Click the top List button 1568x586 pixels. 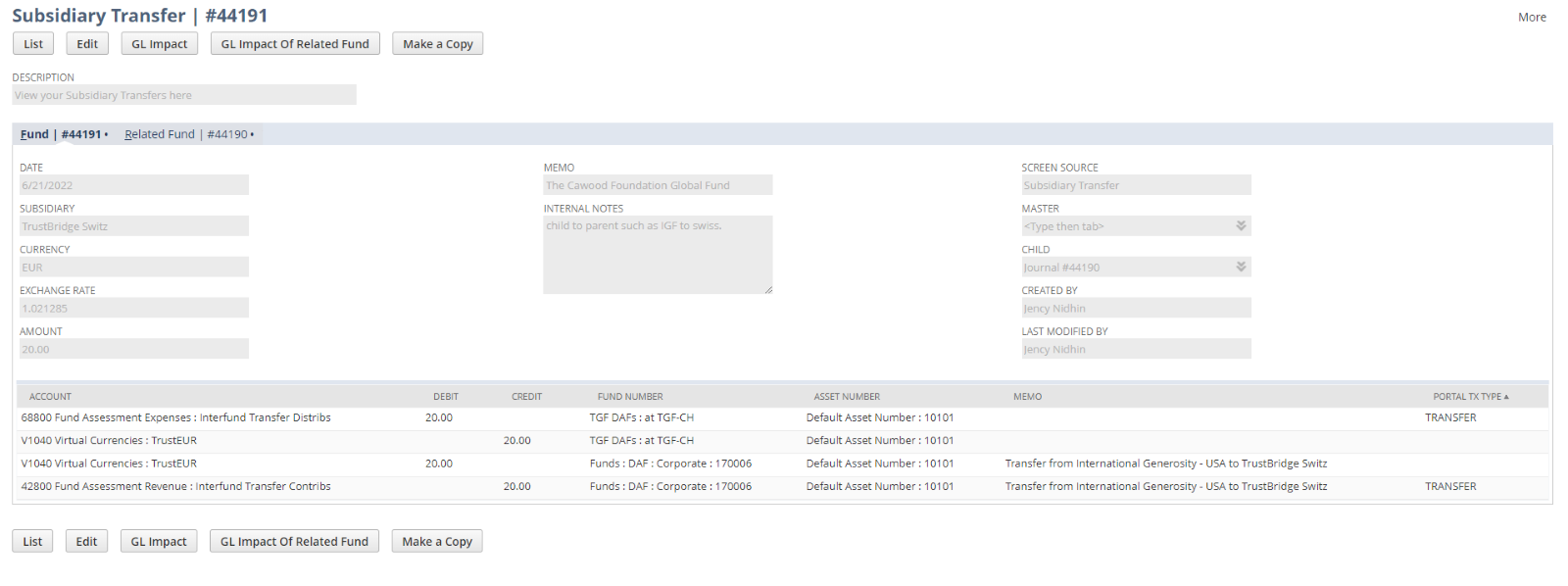coord(33,44)
